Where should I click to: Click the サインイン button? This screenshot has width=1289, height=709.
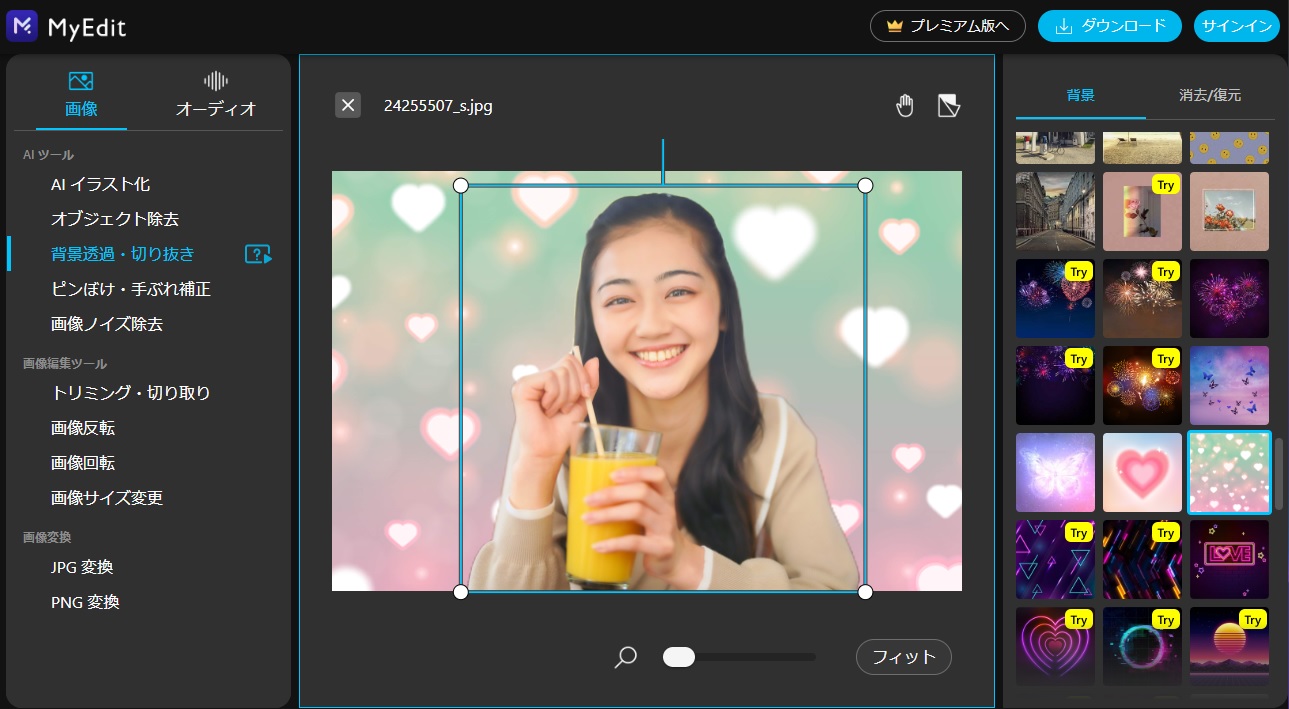(x=1237, y=26)
